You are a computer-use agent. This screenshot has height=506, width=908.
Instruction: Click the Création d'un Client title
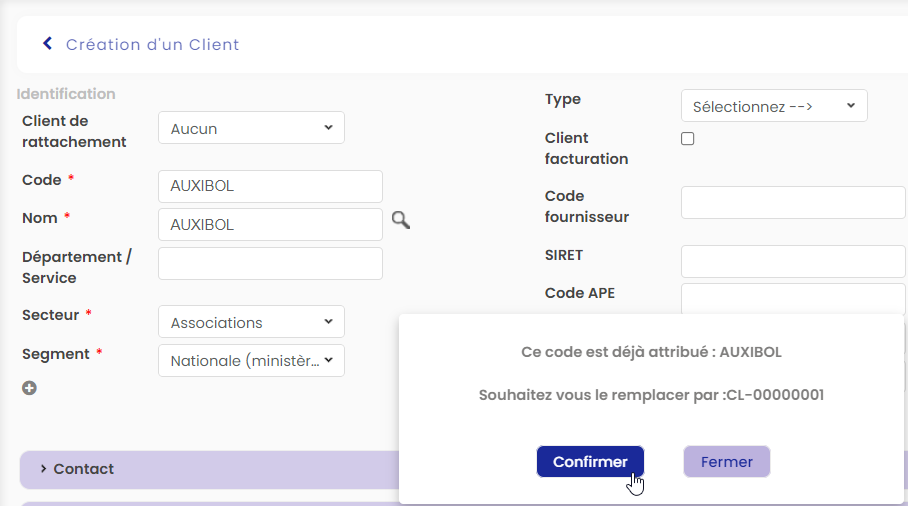(152, 45)
